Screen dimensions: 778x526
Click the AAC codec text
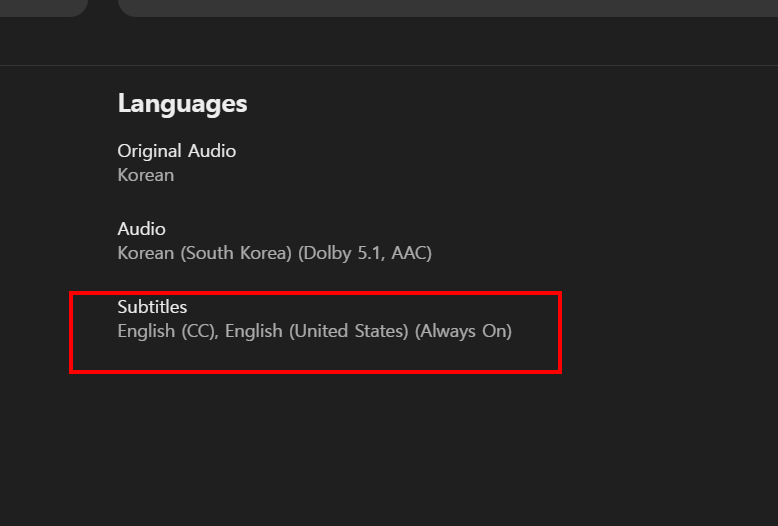coord(410,253)
